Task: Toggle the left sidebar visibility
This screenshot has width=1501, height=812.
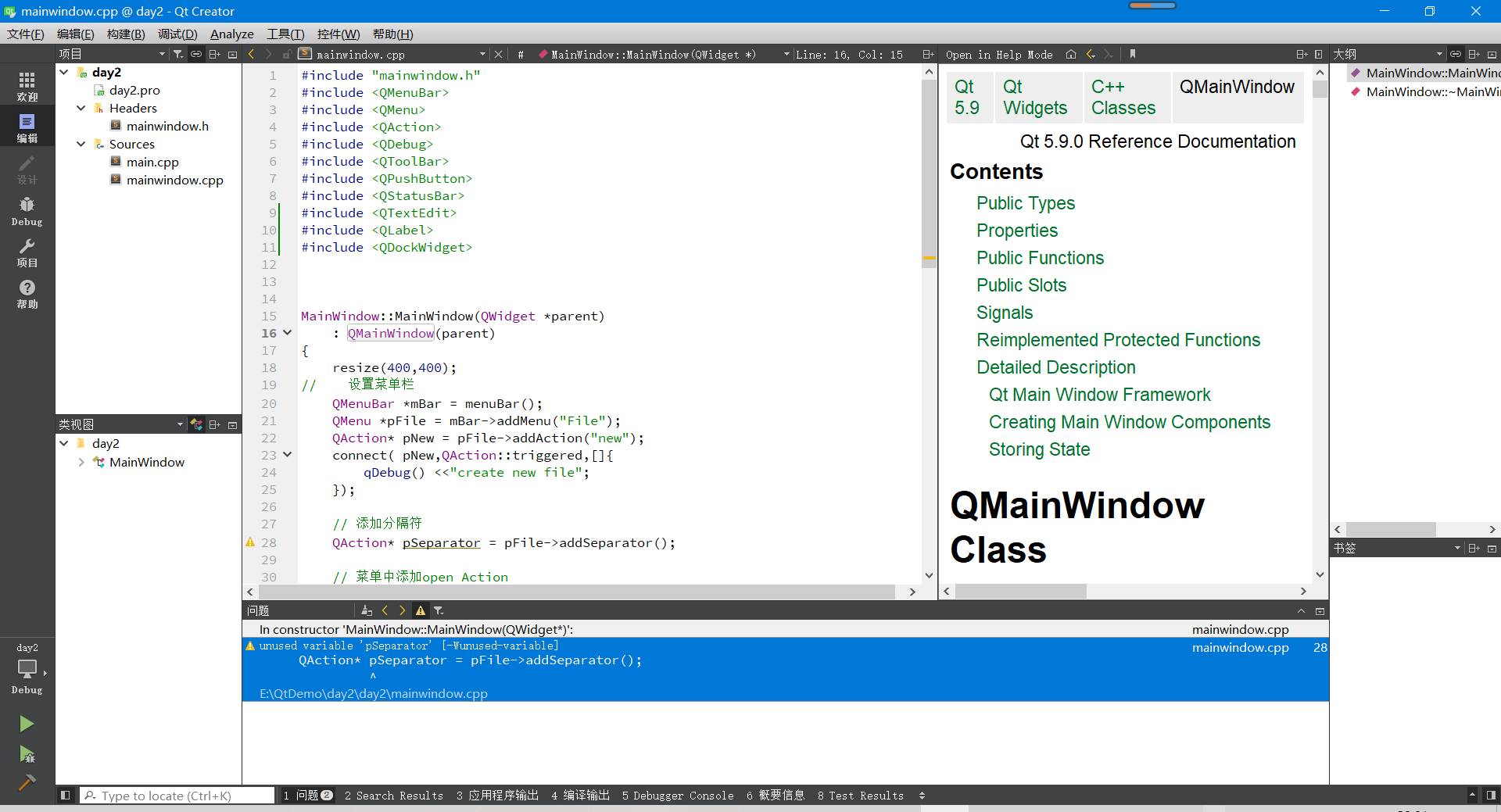Action: pyautogui.click(x=66, y=796)
